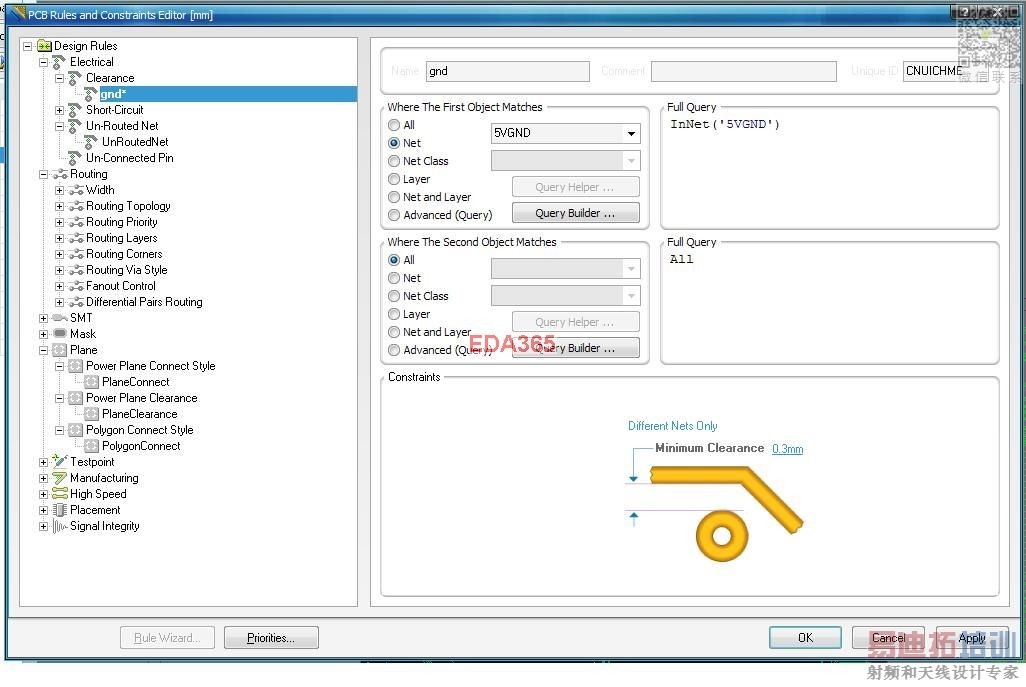Viewport: 1026px width, 687px height.
Task: Click the Testpoint category icon
Action: [x=60, y=461]
